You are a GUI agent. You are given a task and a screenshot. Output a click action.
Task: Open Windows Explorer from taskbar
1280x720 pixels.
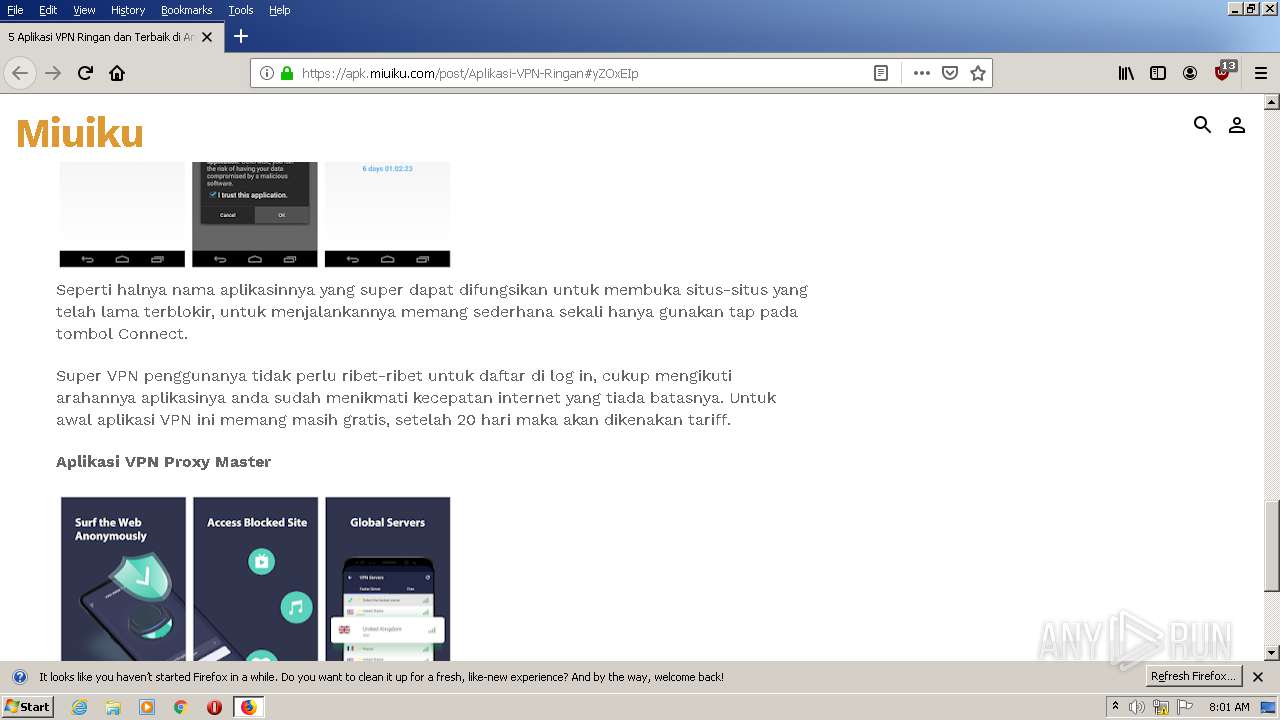[113, 707]
